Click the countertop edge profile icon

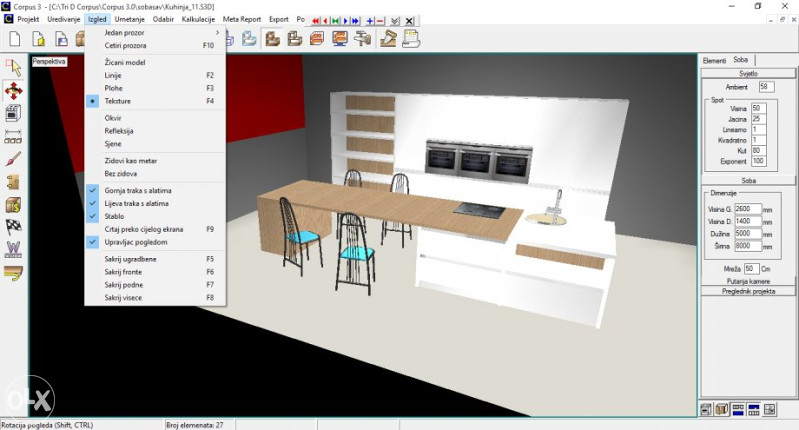coord(13,273)
